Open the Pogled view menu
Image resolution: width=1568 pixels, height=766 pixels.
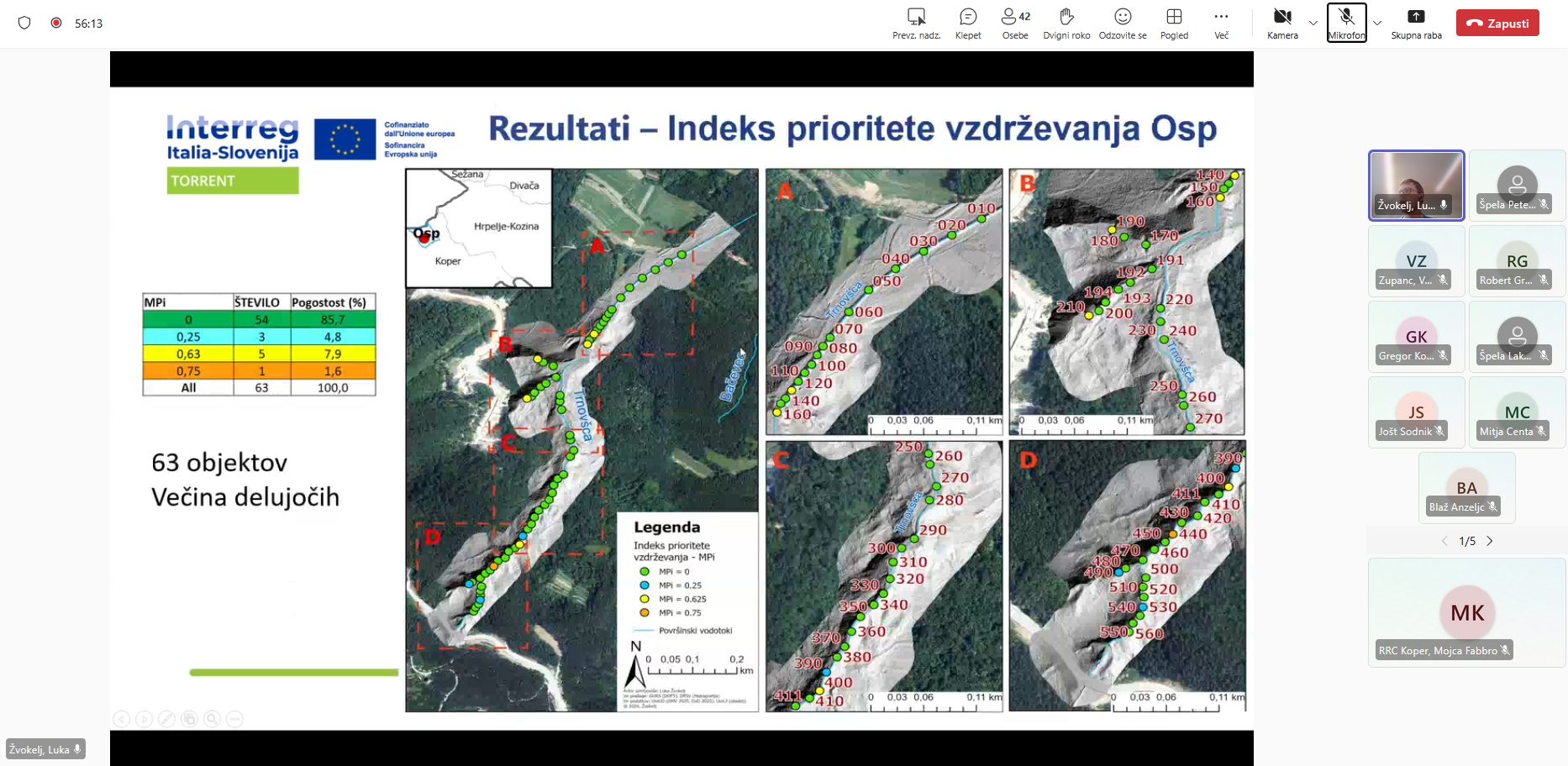[1174, 17]
